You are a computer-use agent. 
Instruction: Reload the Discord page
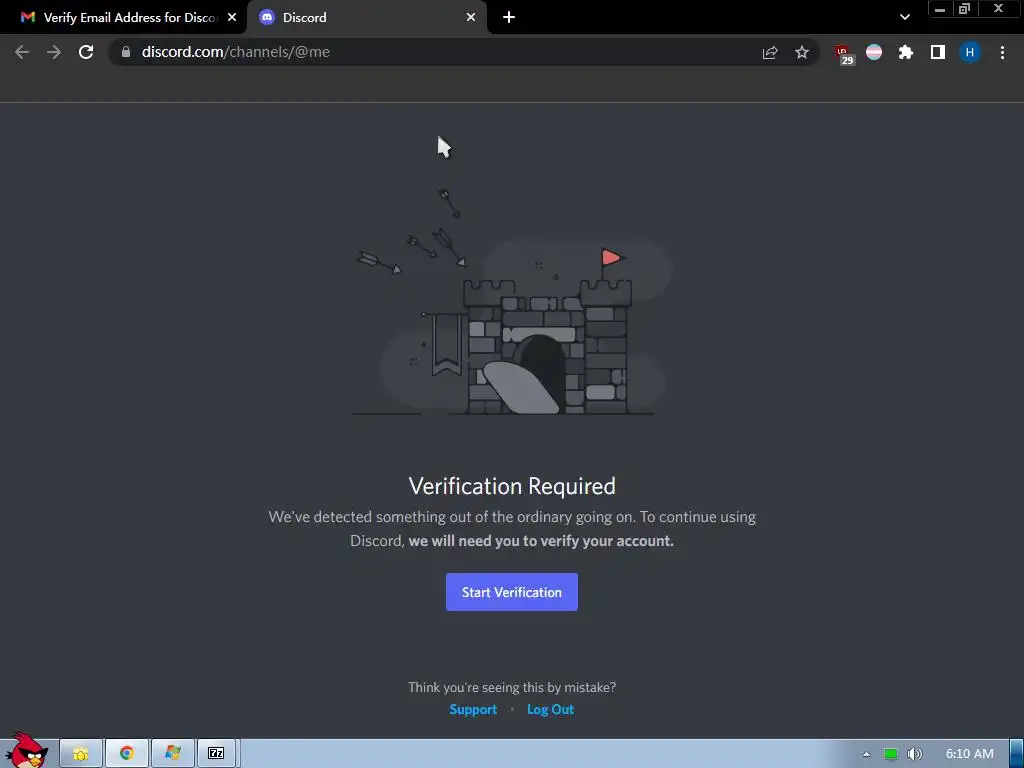coord(86,52)
